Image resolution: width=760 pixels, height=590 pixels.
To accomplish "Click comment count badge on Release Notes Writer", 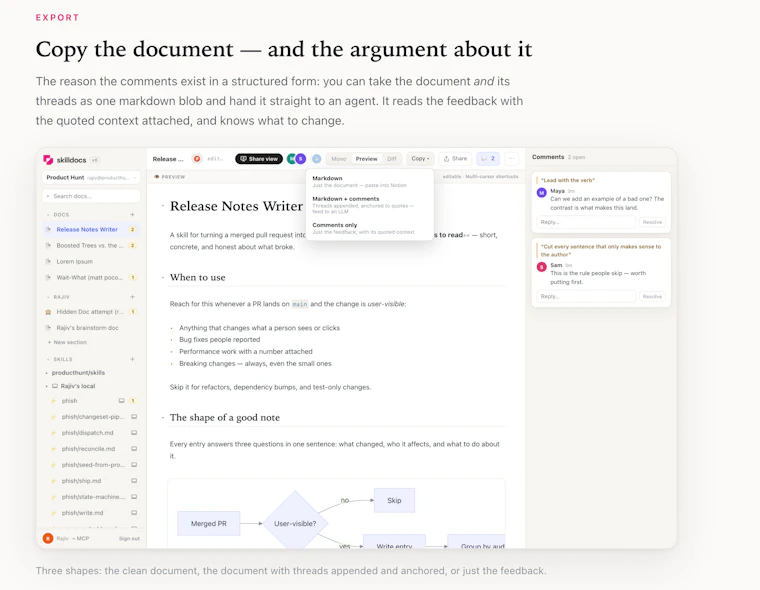I will coord(132,230).
